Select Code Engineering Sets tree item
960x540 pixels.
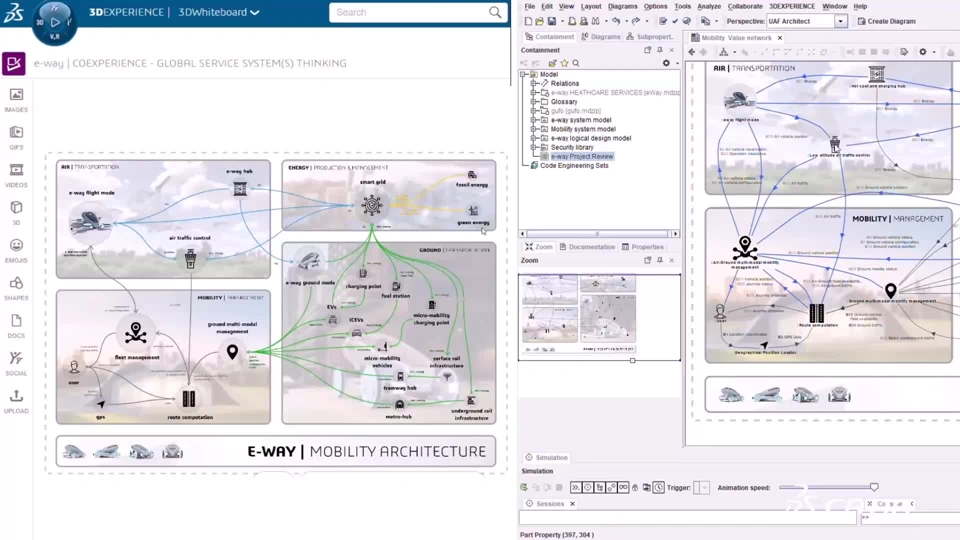click(x=574, y=165)
